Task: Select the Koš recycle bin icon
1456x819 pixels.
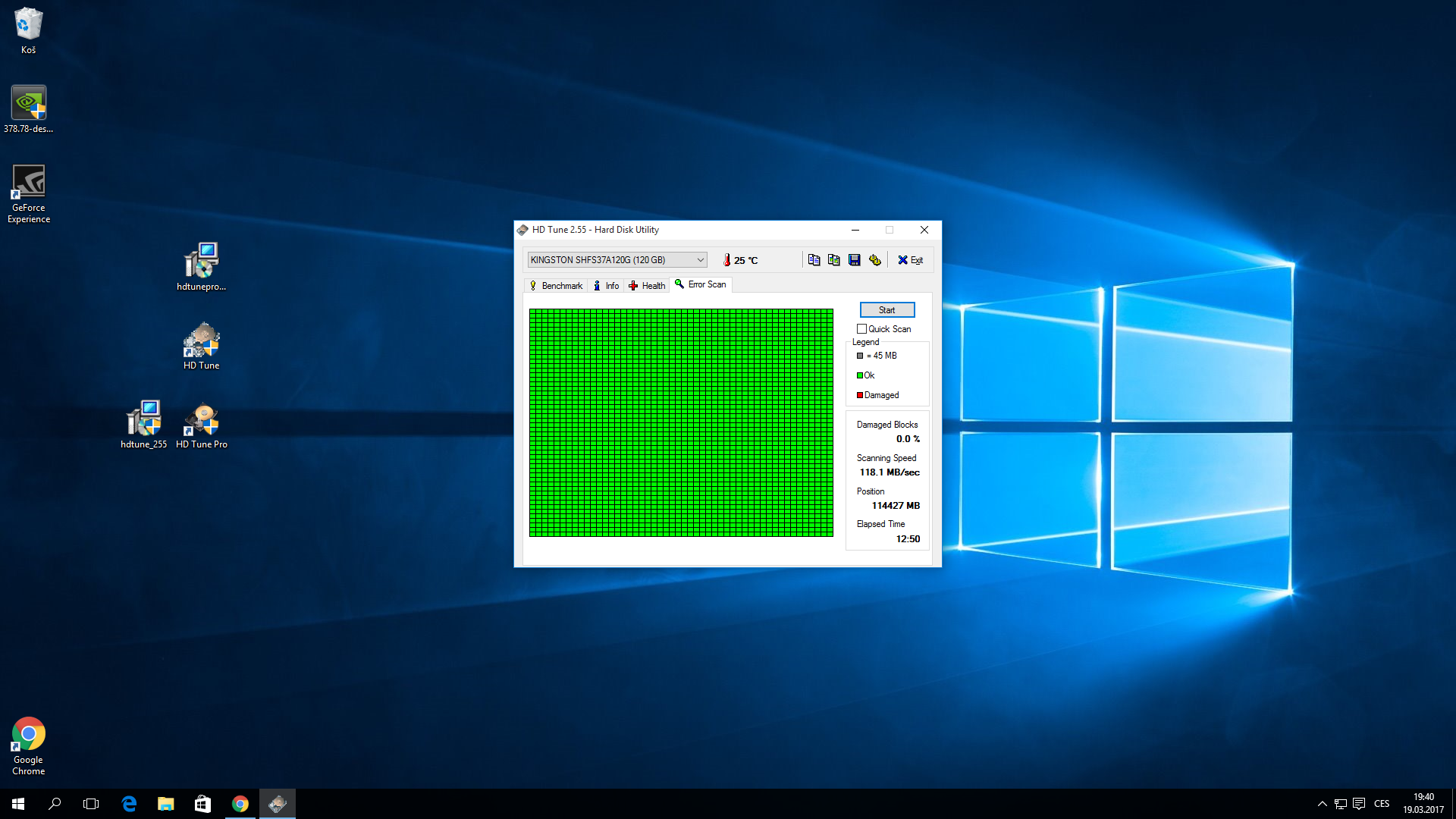Action: tap(28, 31)
